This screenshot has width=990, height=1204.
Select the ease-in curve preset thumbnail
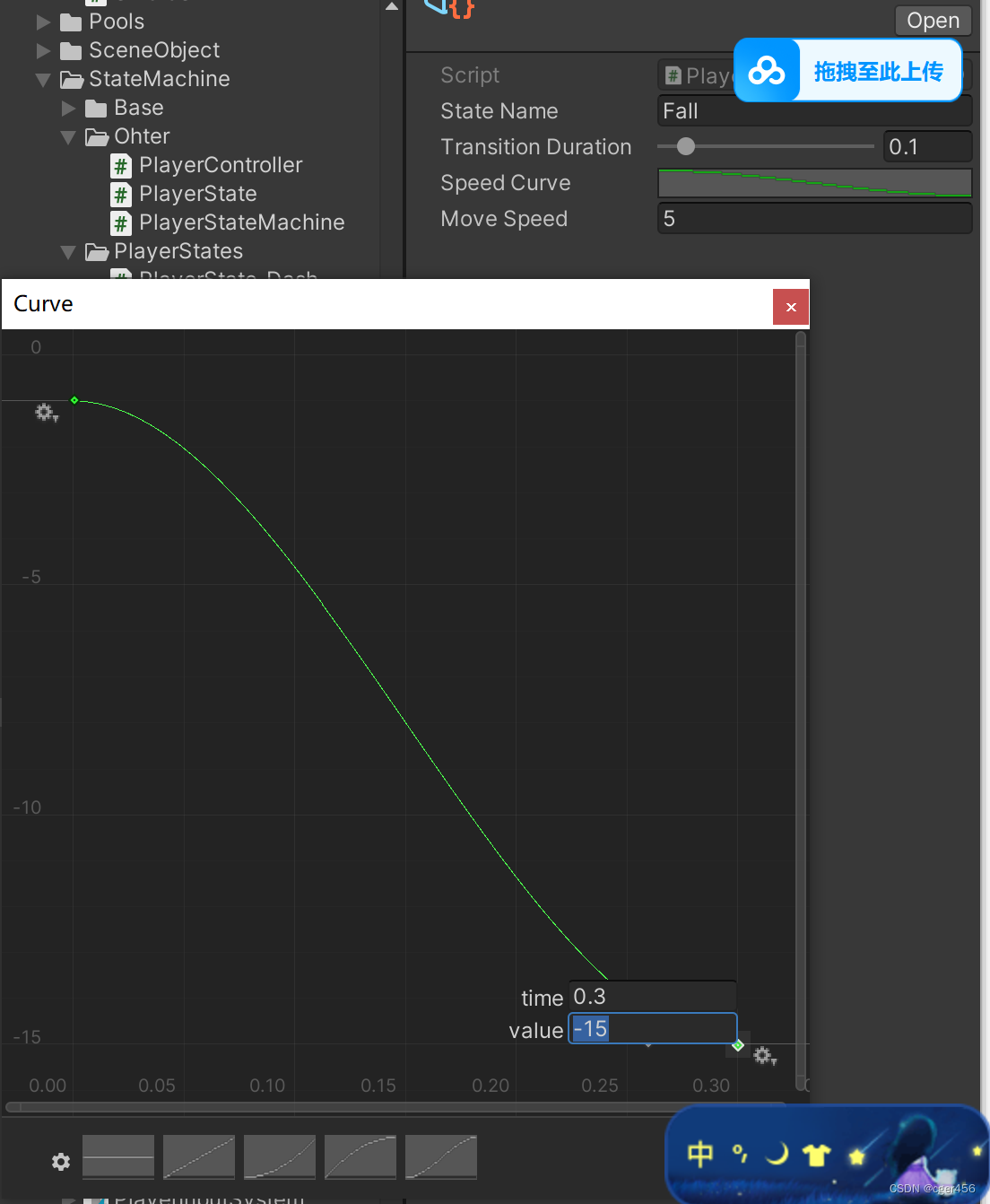[279, 1157]
